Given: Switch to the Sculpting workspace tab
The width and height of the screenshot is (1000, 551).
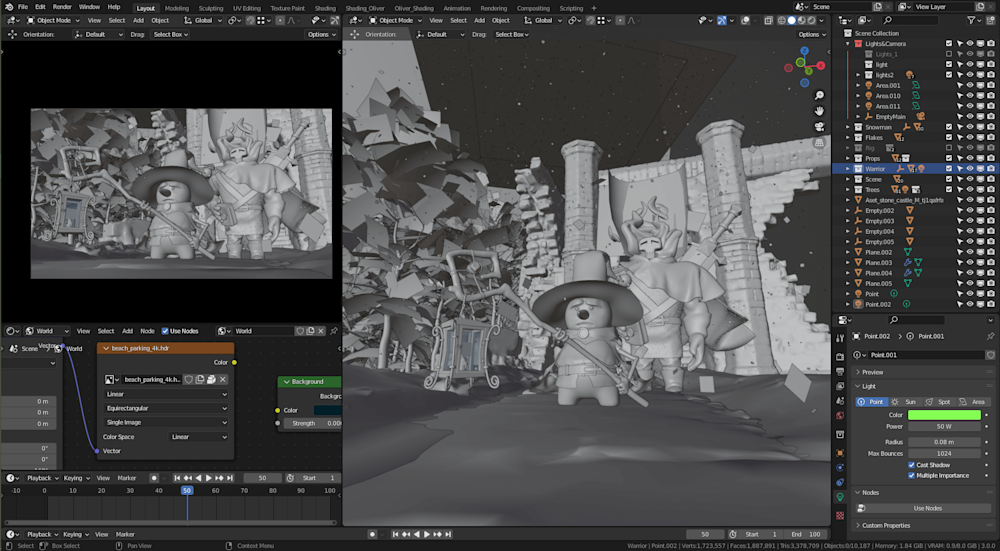Looking at the screenshot, I should pos(210,7).
